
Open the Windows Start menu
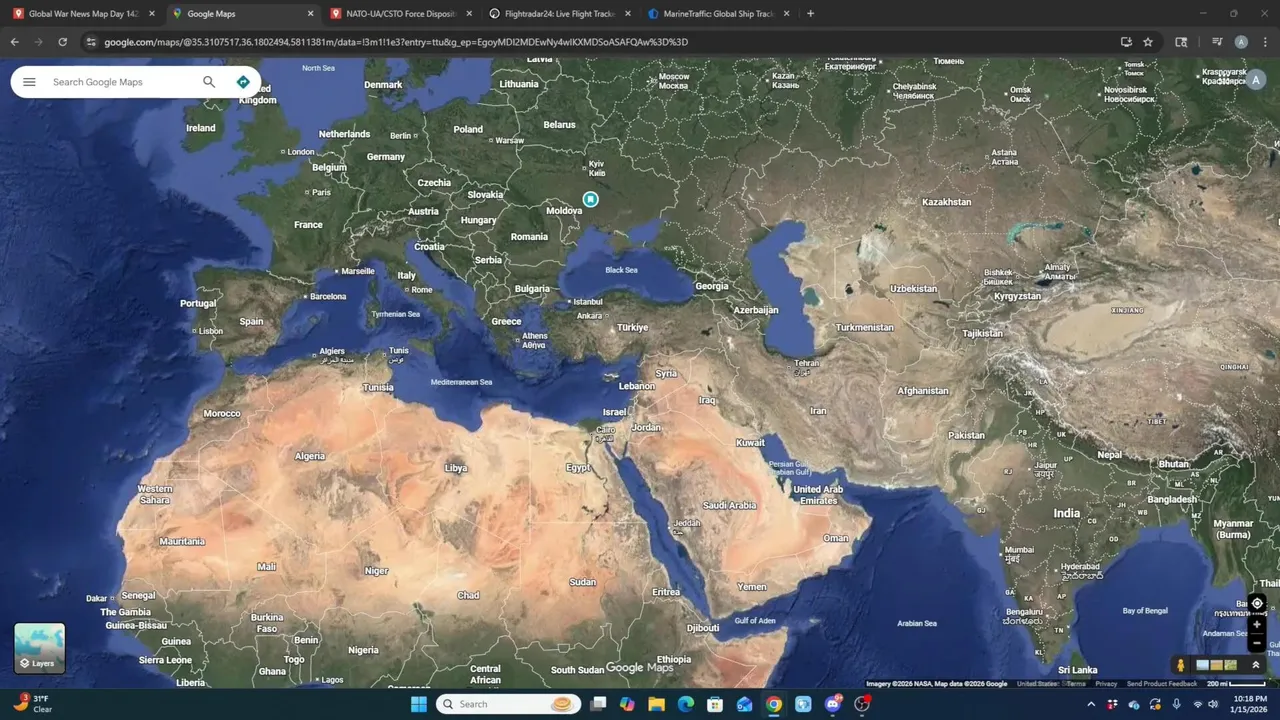point(419,704)
